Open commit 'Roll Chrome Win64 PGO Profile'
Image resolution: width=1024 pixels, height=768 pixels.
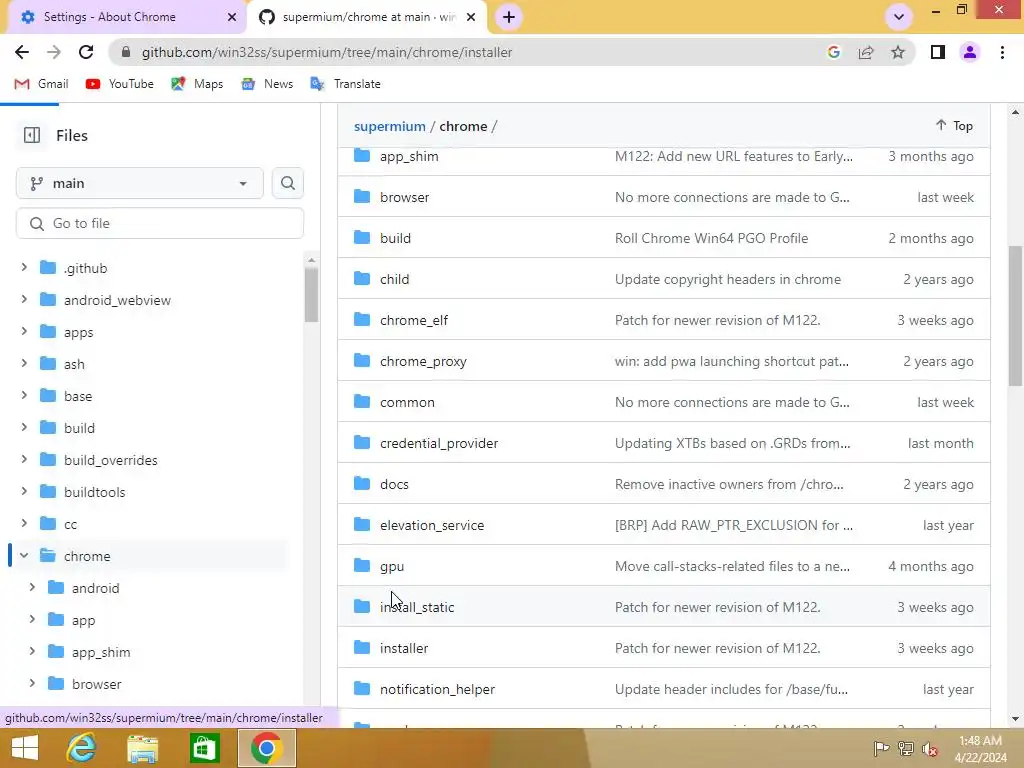pyautogui.click(x=712, y=238)
